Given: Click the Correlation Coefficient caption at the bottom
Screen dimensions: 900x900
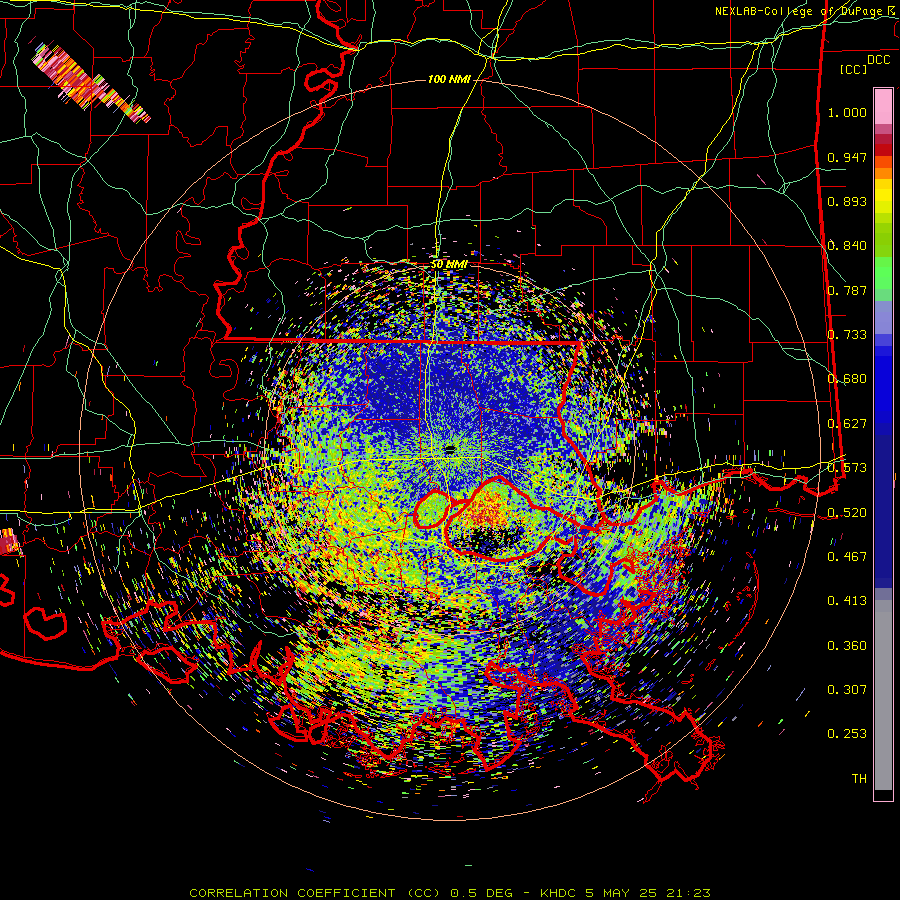Looking at the screenshot, I should pos(450,893).
